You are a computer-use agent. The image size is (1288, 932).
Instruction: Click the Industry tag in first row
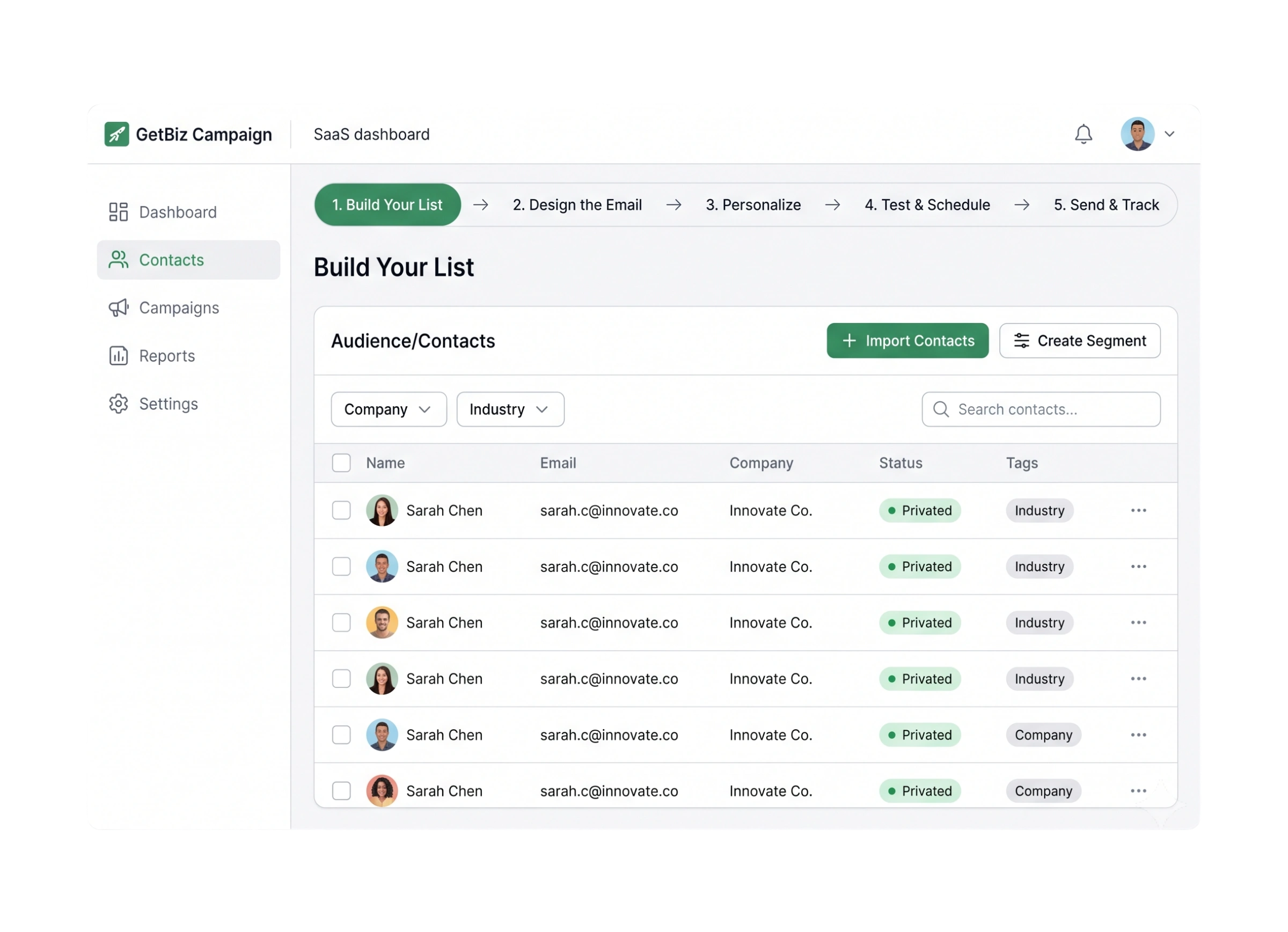pos(1040,511)
